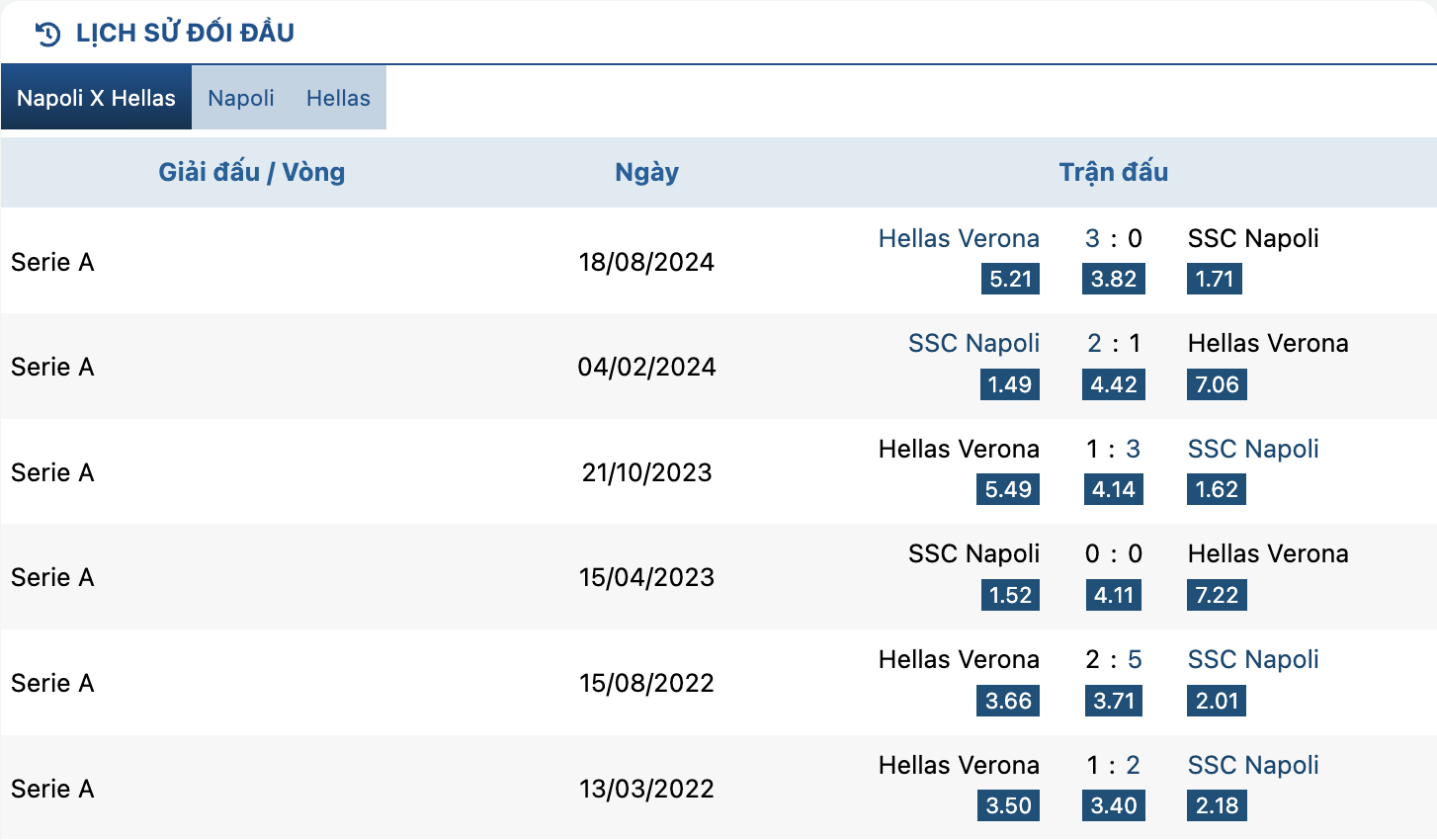Click the Trận đấu column header
The width and height of the screenshot is (1437, 840).
(x=1114, y=172)
